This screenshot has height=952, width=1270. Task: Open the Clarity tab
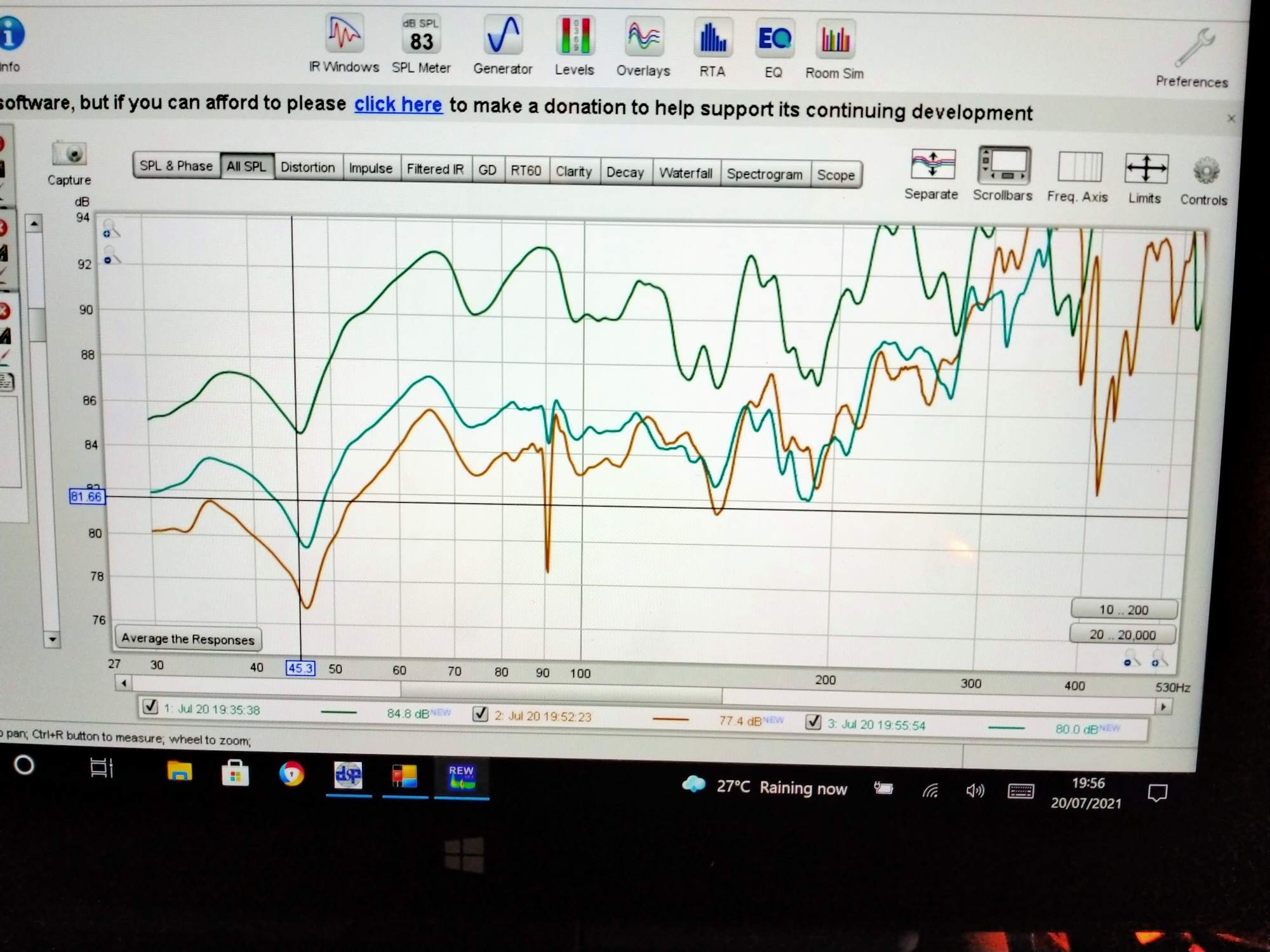pos(574,171)
